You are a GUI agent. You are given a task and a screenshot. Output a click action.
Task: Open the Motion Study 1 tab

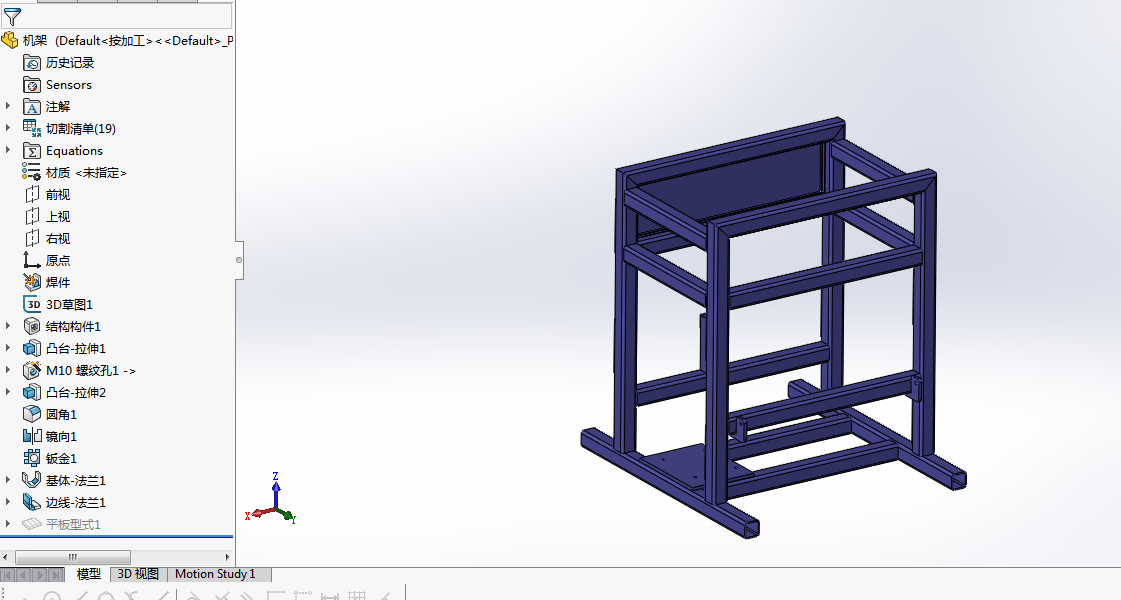point(215,574)
